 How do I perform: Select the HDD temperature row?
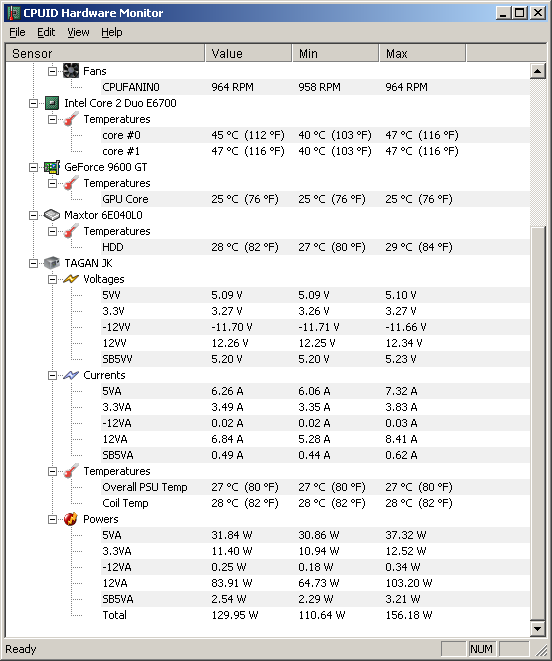point(315,247)
